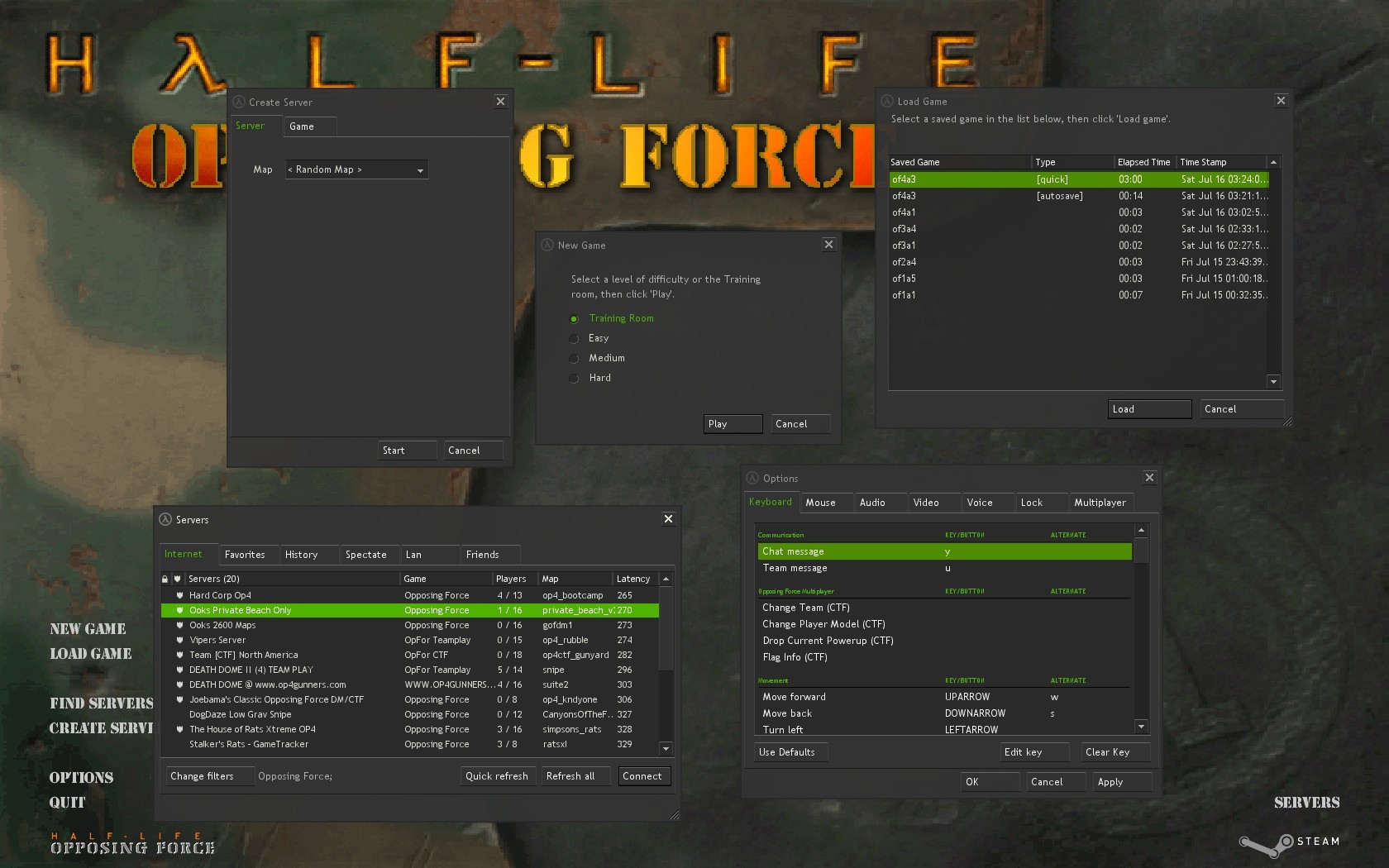Click the Opposing Force logo at bottom left
The height and width of the screenshot is (868, 1389).
click(131, 842)
